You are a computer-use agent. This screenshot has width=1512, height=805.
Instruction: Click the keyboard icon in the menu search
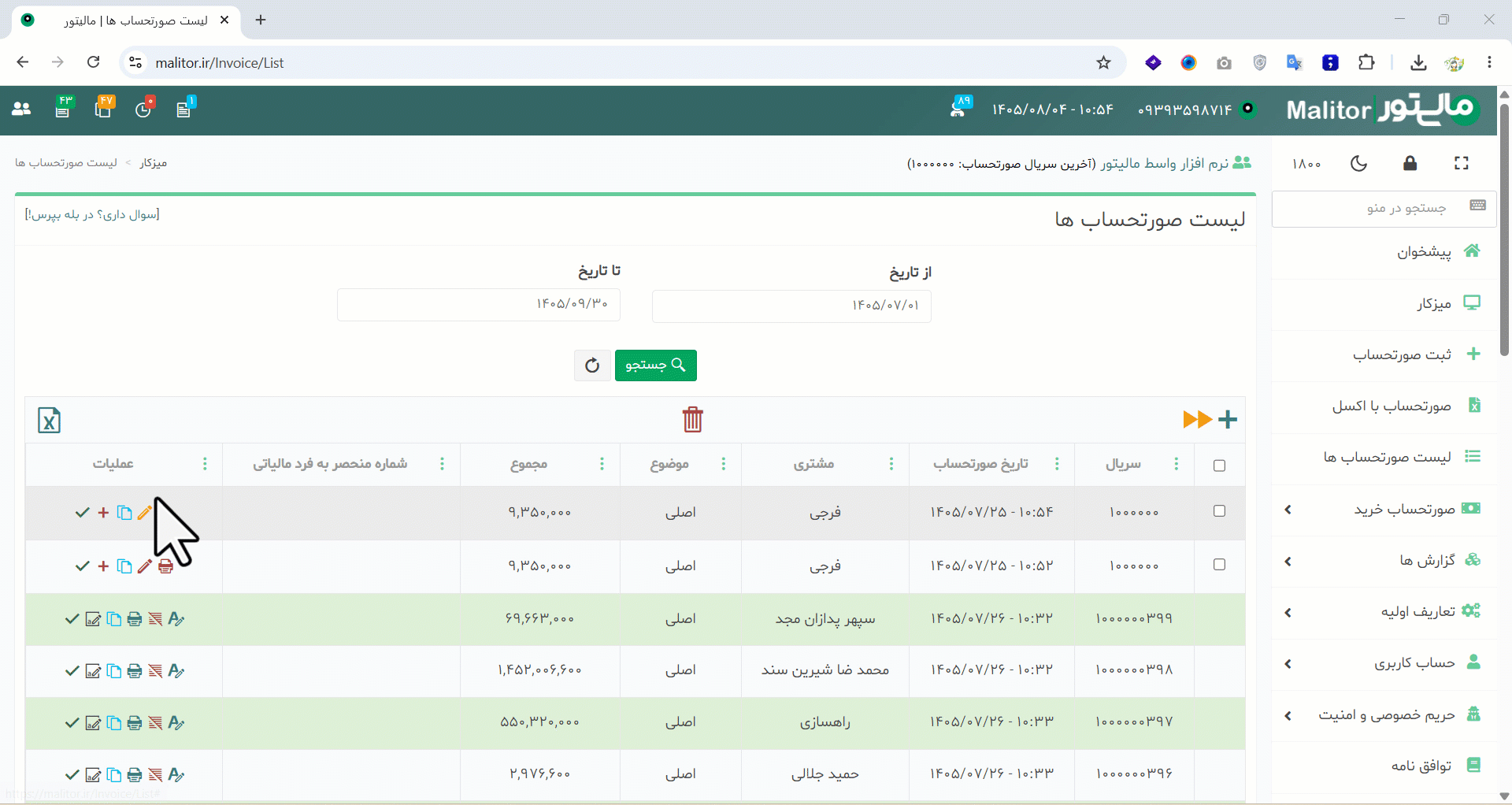point(1477,206)
